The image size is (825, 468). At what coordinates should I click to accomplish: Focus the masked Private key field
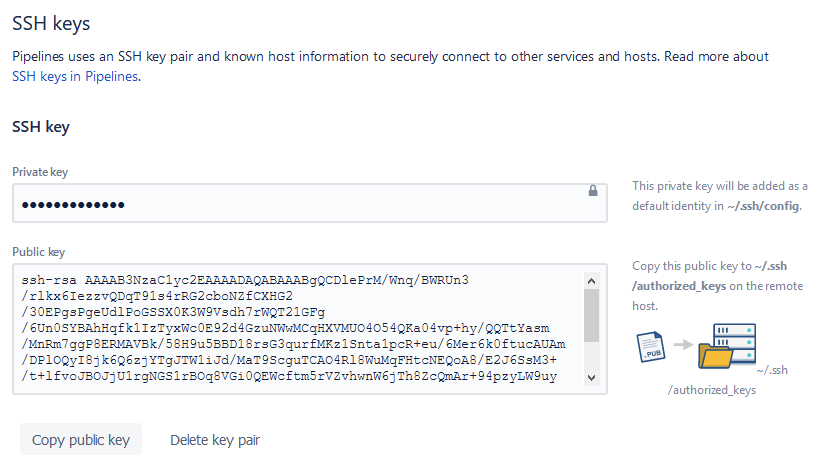[300, 204]
